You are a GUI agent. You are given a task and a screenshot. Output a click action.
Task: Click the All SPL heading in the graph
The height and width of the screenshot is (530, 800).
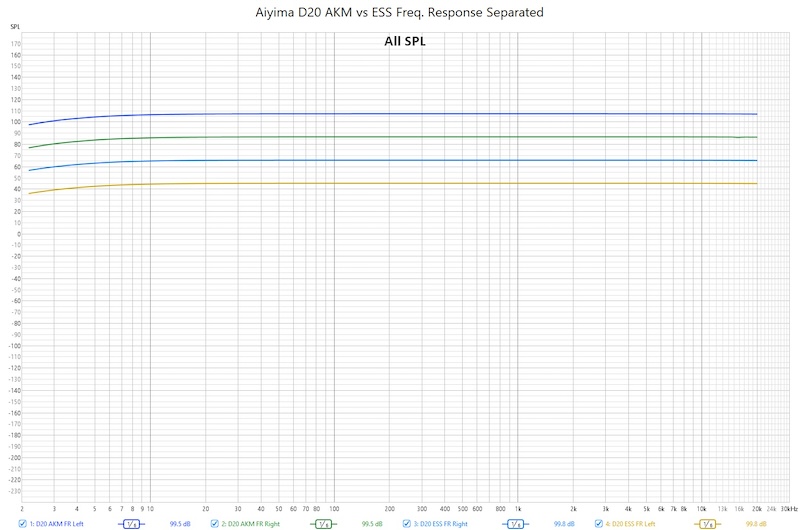(405, 41)
